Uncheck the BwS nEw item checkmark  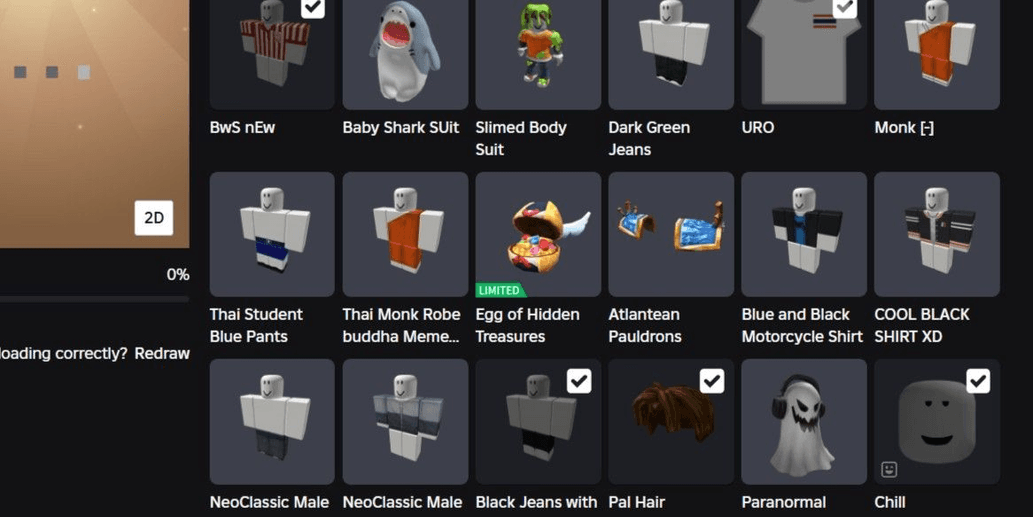pyautogui.click(x=312, y=8)
